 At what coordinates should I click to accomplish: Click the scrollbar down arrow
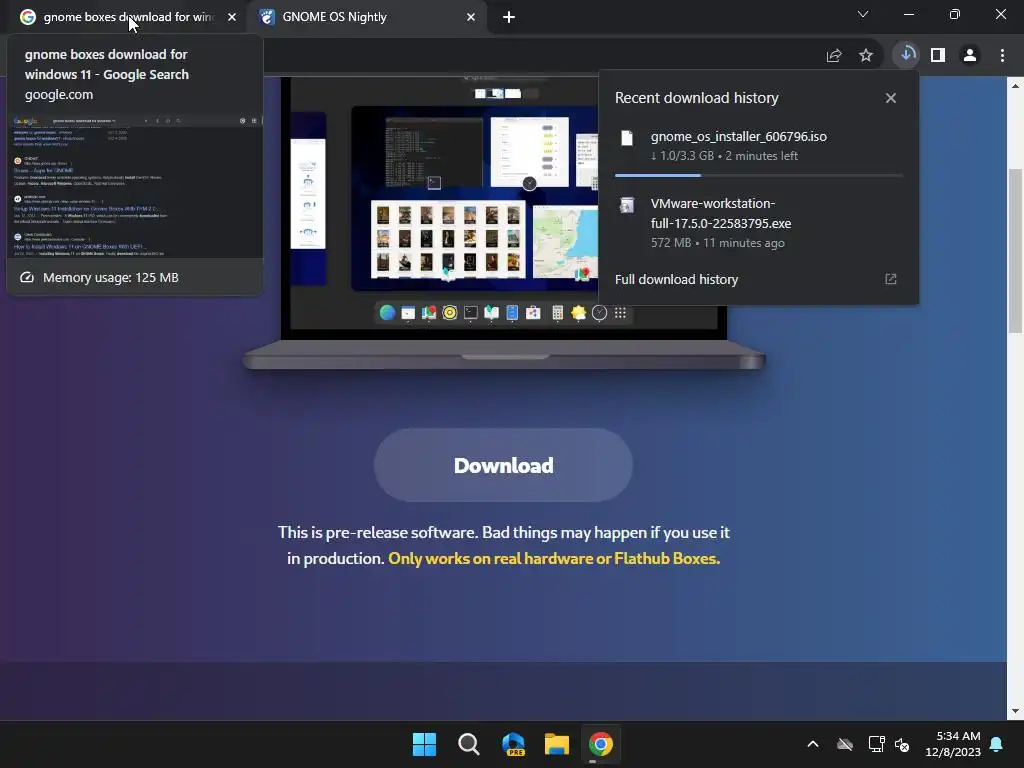(x=1015, y=712)
